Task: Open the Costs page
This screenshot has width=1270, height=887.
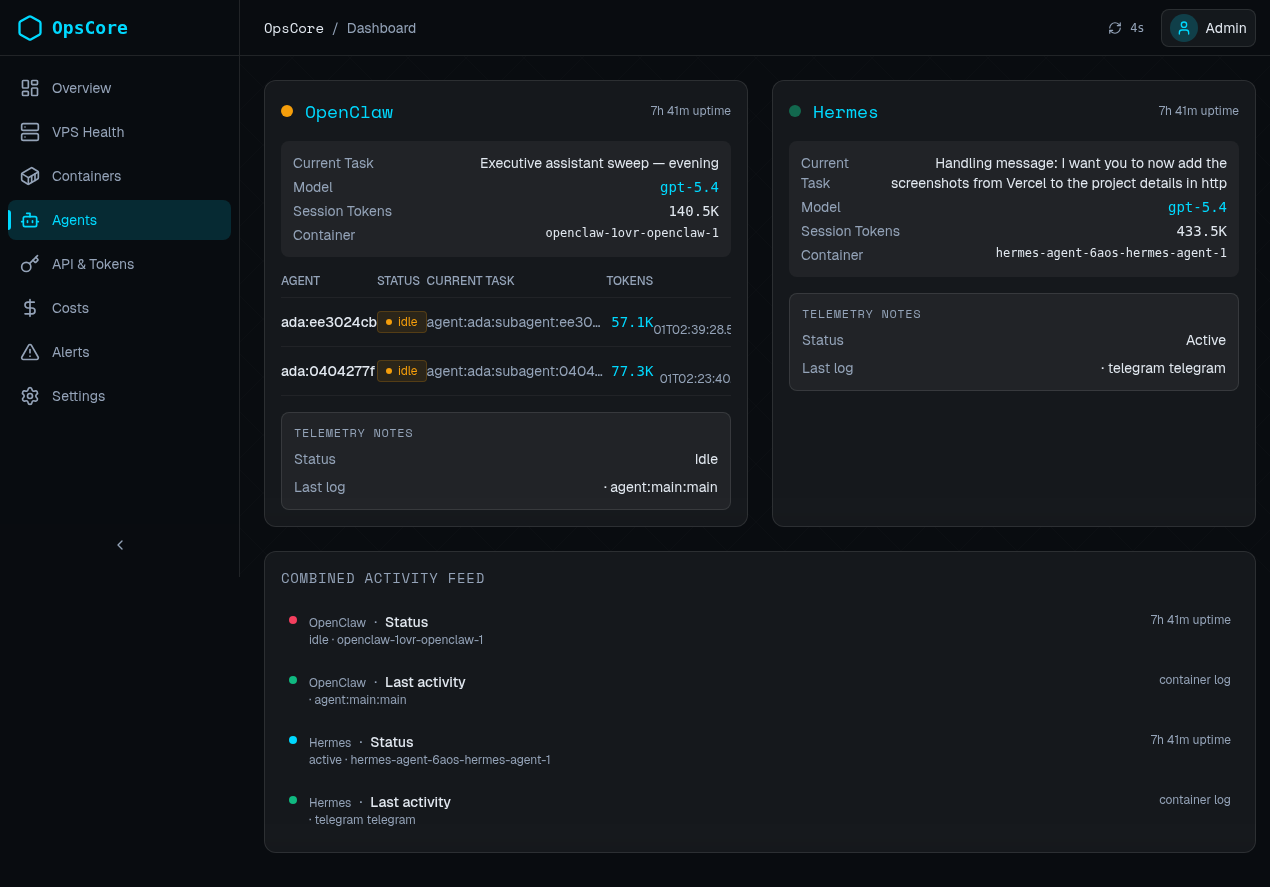Action: point(119,308)
